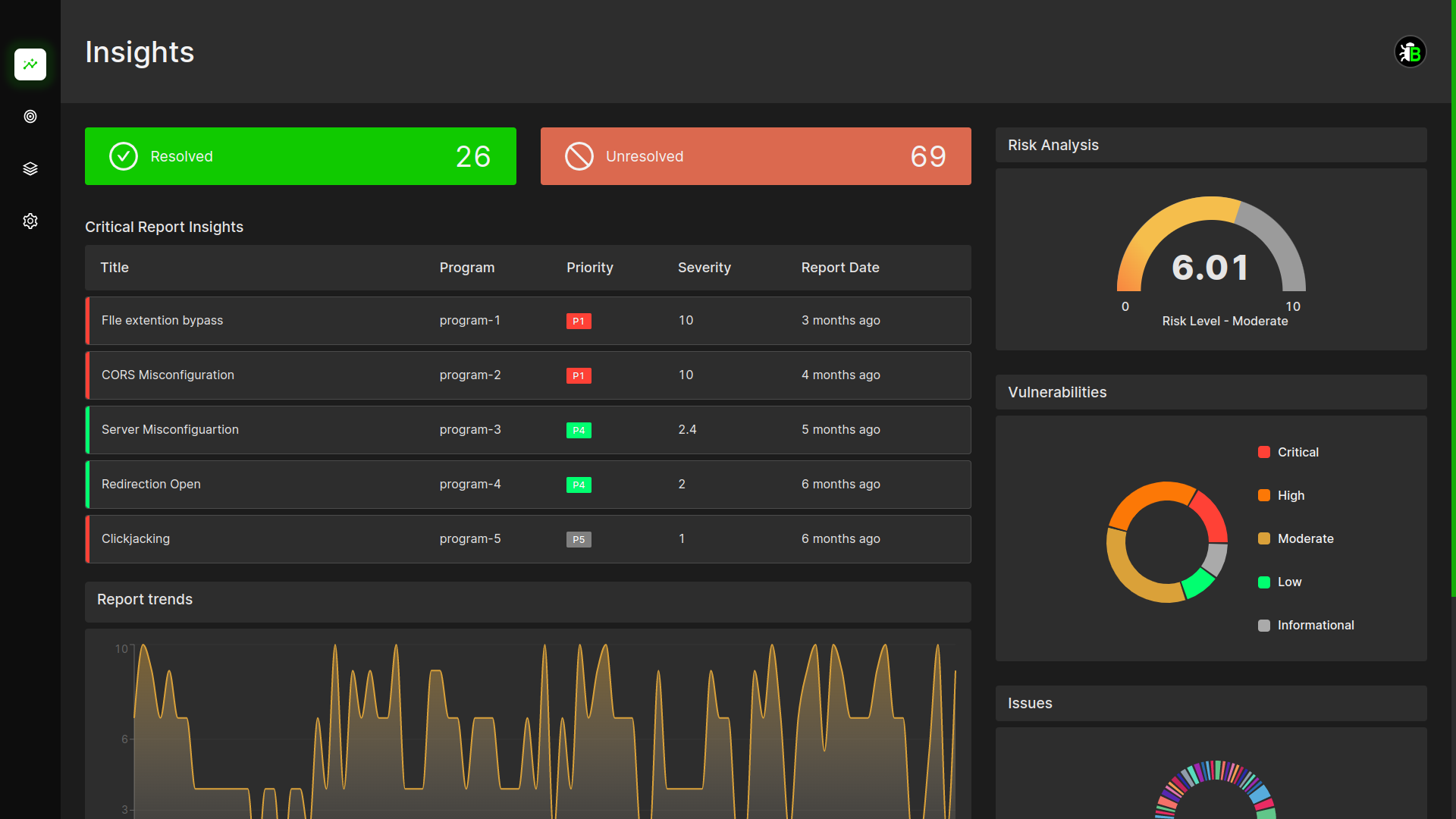Sort table by Report Date header
1456x819 pixels.
point(839,268)
